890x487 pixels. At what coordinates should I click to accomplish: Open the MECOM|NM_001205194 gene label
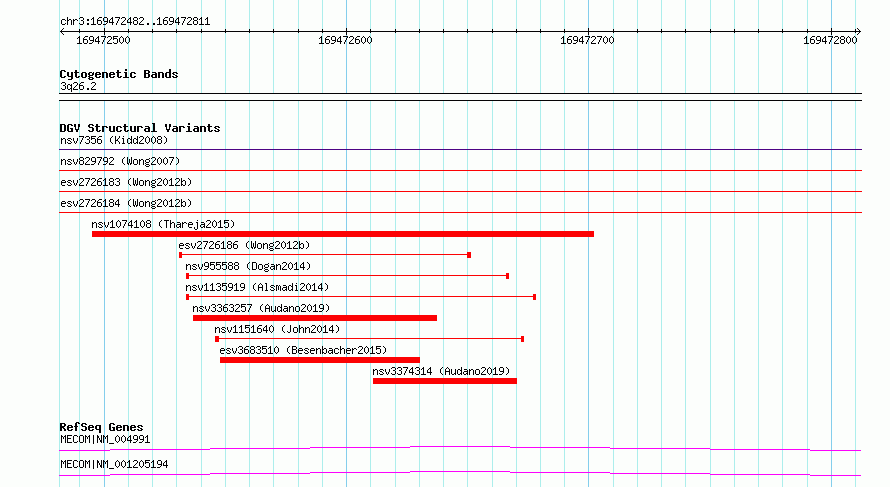point(114,464)
